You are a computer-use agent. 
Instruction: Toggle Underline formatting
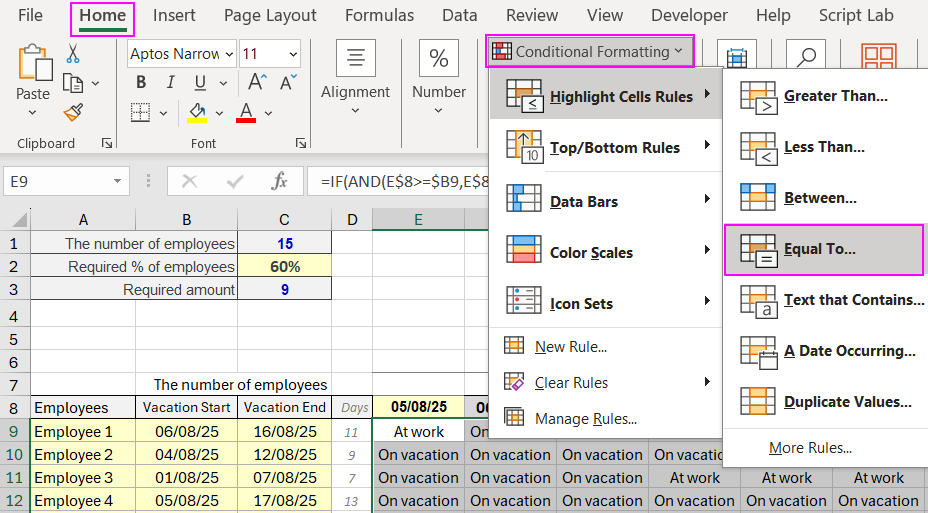(200, 82)
